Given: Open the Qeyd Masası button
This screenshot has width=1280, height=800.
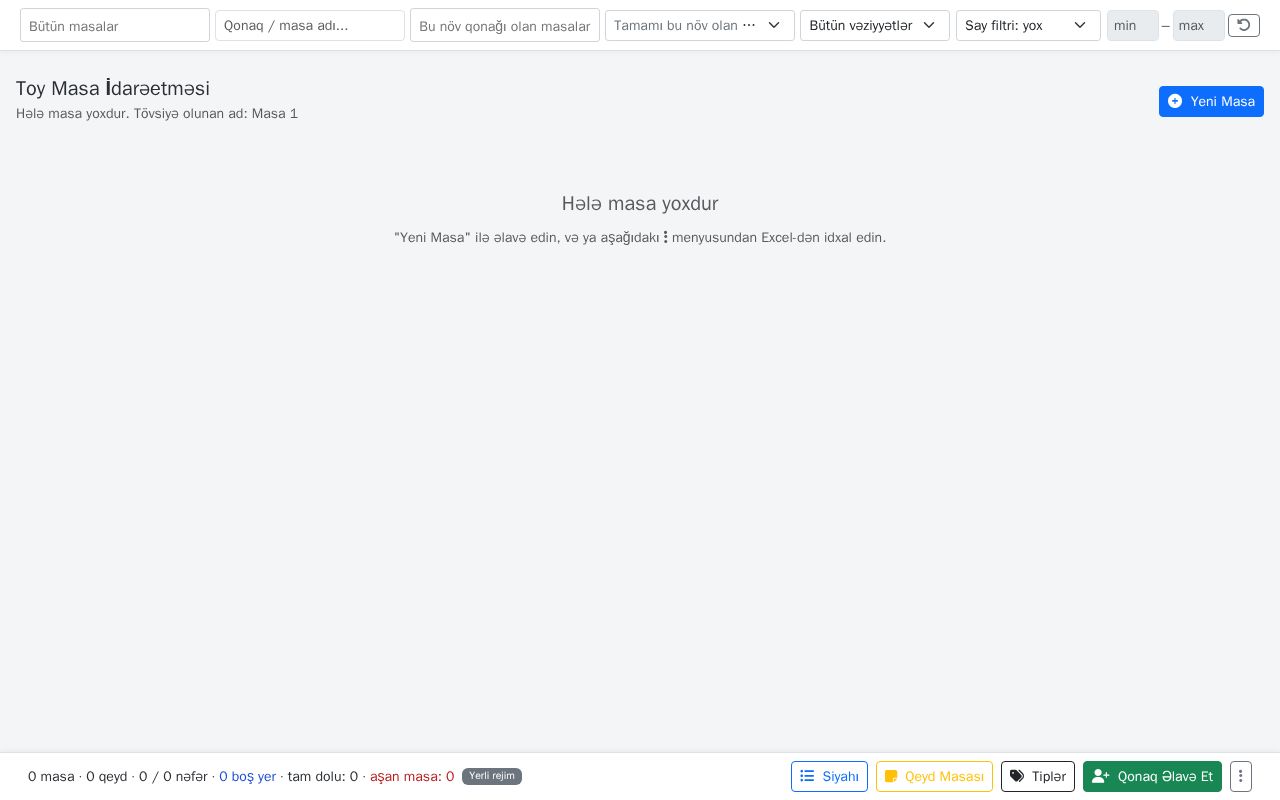Looking at the screenshot, I should click(x=934, y=776).
